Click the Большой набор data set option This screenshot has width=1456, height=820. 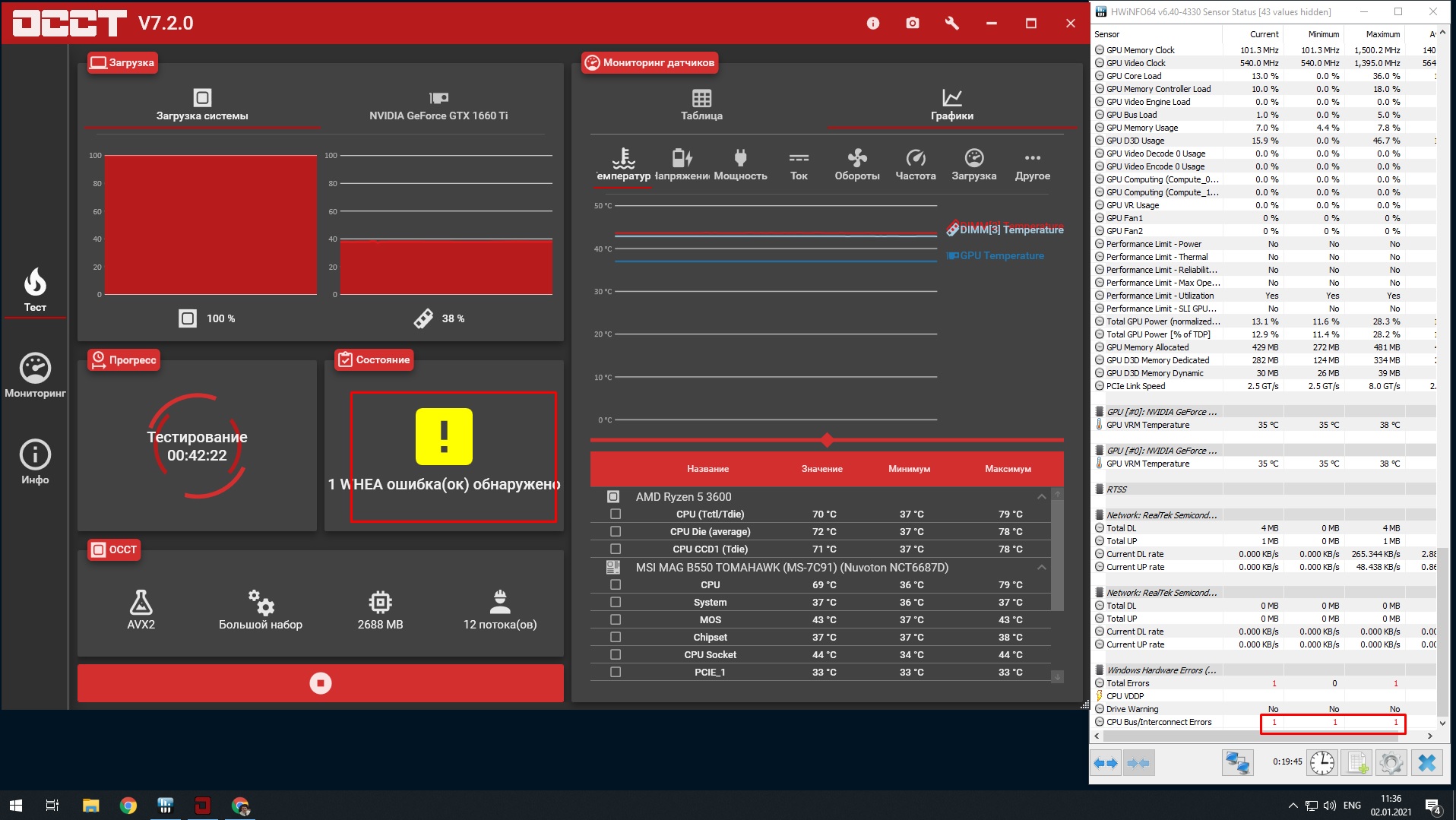click(261, 609)
